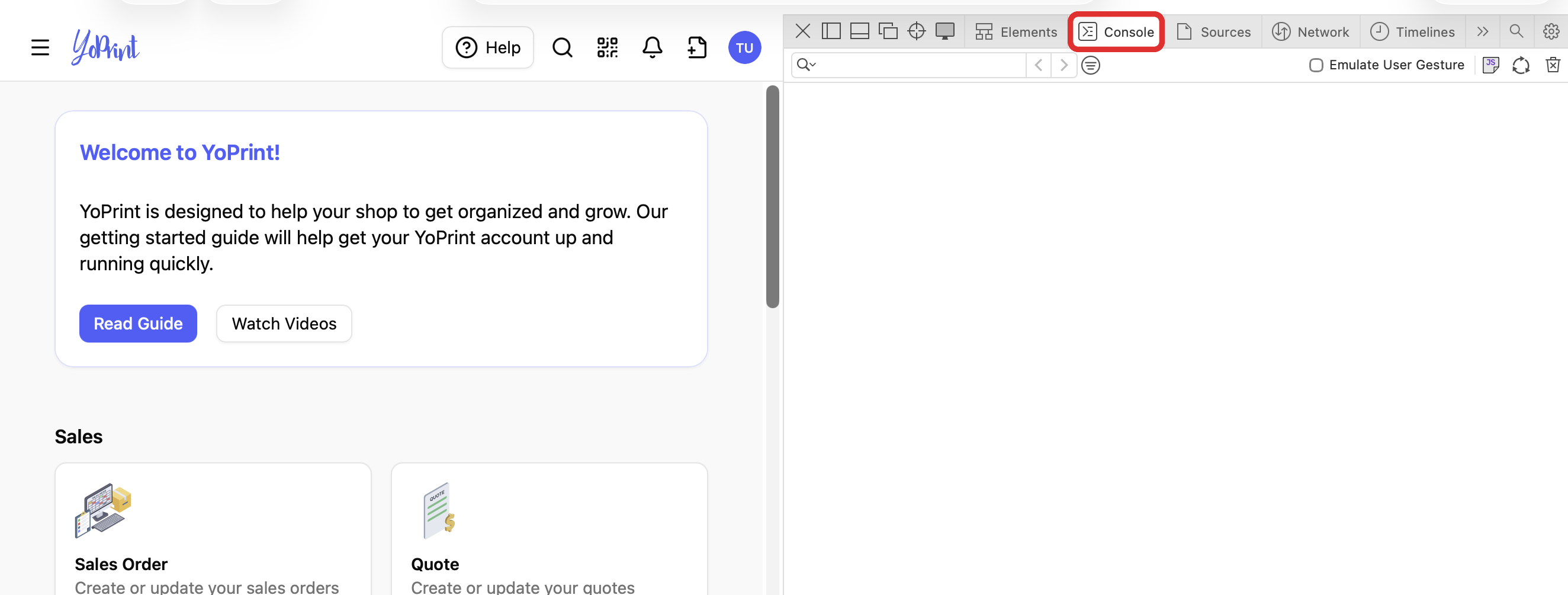The height and width of the screenshot is (595, 1568).
Task: Go to next console match
Action: 1063,65
